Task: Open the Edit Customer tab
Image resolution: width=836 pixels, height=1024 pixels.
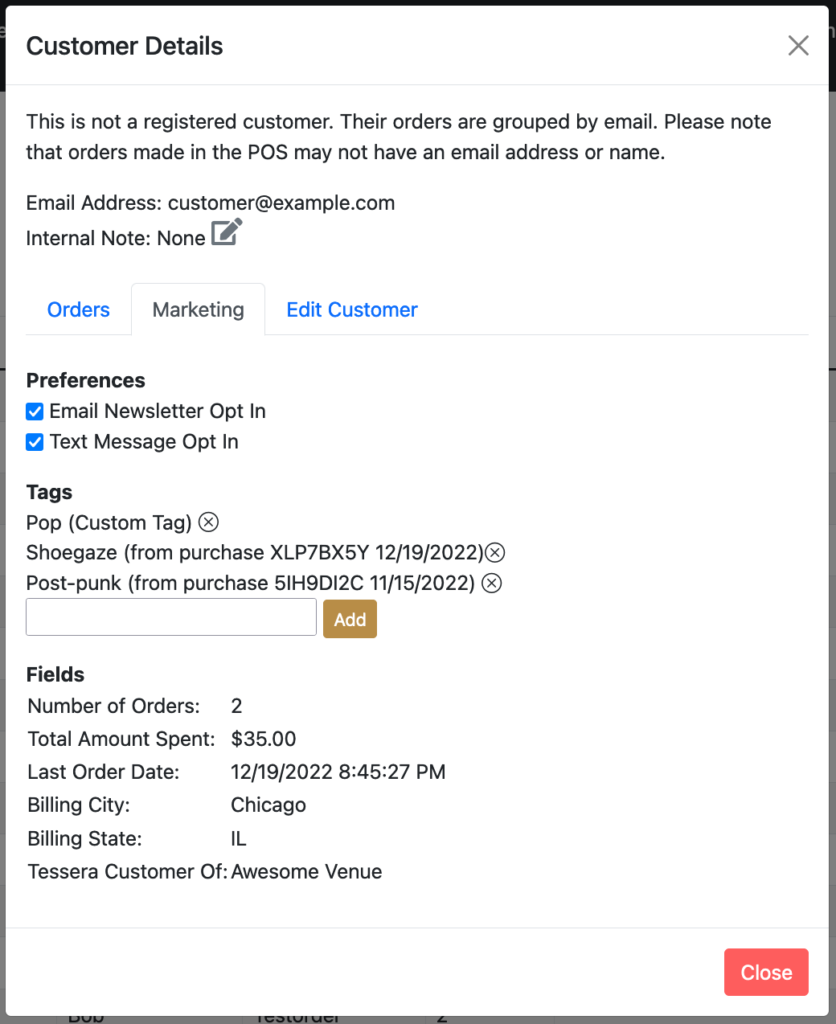Action: [x=352, y=310]
